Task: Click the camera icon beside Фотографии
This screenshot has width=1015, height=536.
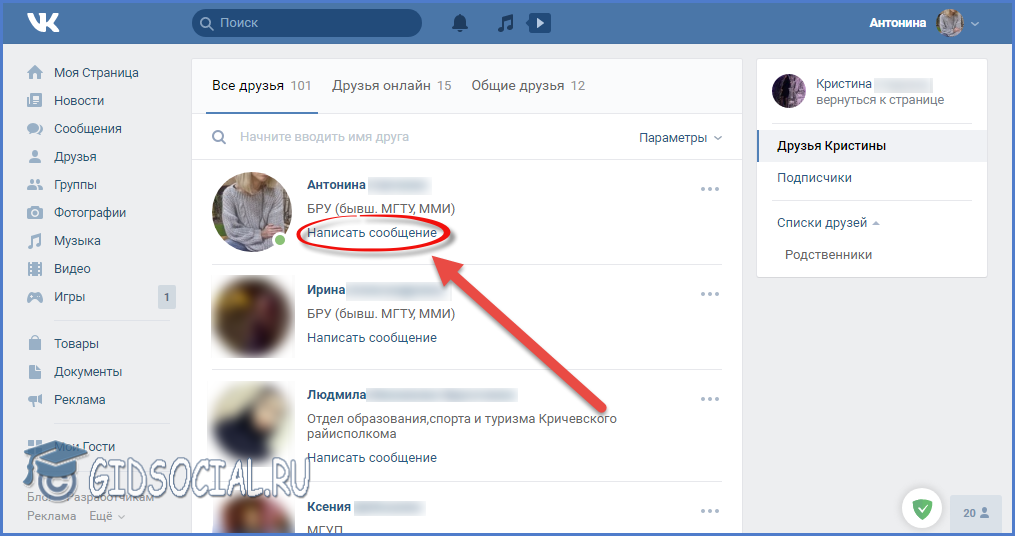Action: click(x=35, y=212)
